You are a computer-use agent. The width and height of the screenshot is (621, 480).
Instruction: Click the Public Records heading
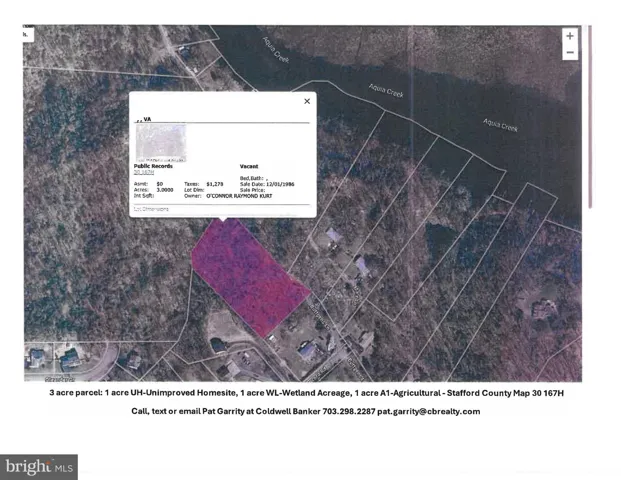pyautogui.click(x=152, y=164)
